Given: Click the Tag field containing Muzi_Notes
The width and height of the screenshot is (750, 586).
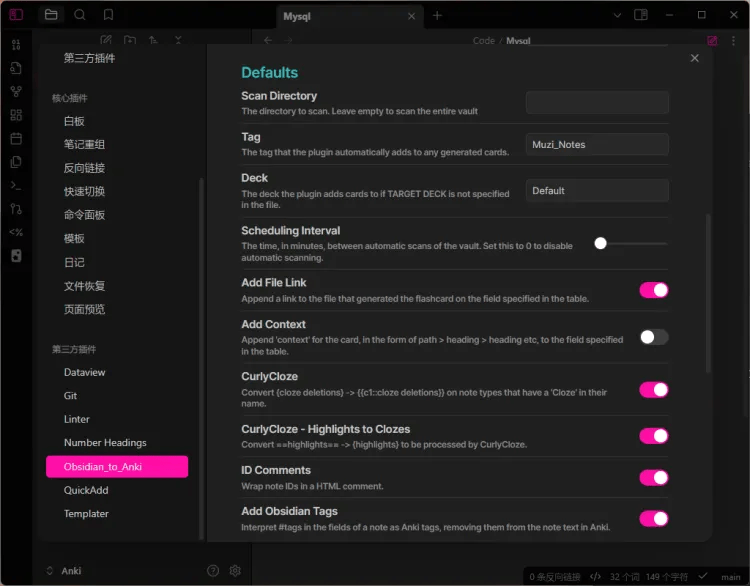Looking at the screenshot, I should pos(597,144).
